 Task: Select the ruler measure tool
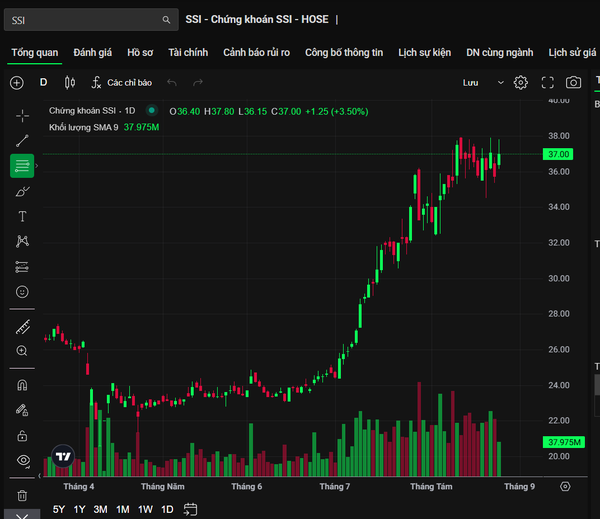tap(22, 327)
